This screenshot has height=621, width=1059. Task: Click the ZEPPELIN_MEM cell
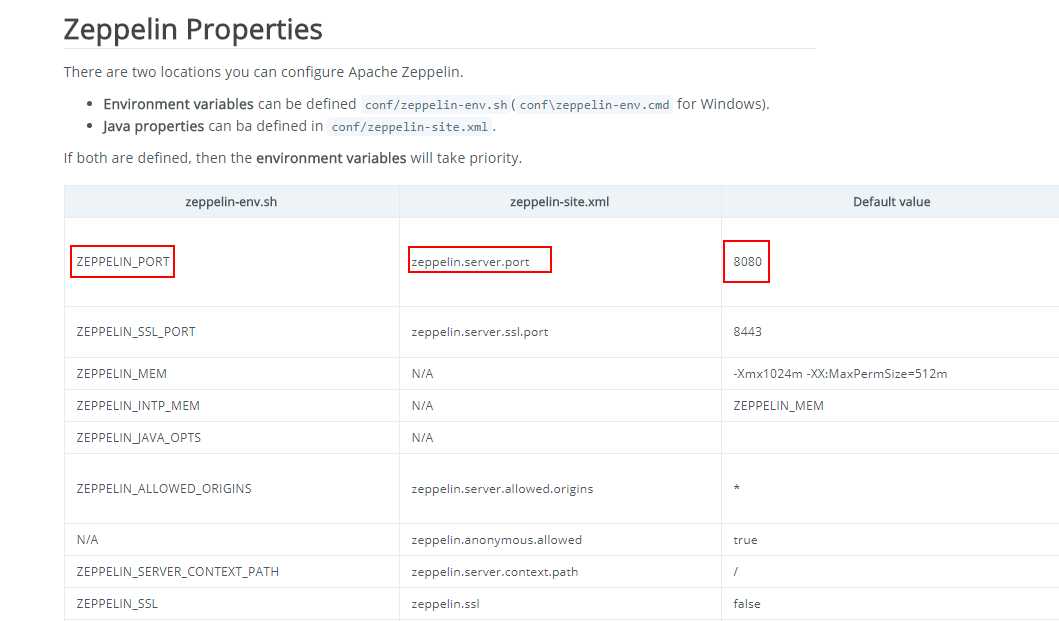[x=122, y=374]
